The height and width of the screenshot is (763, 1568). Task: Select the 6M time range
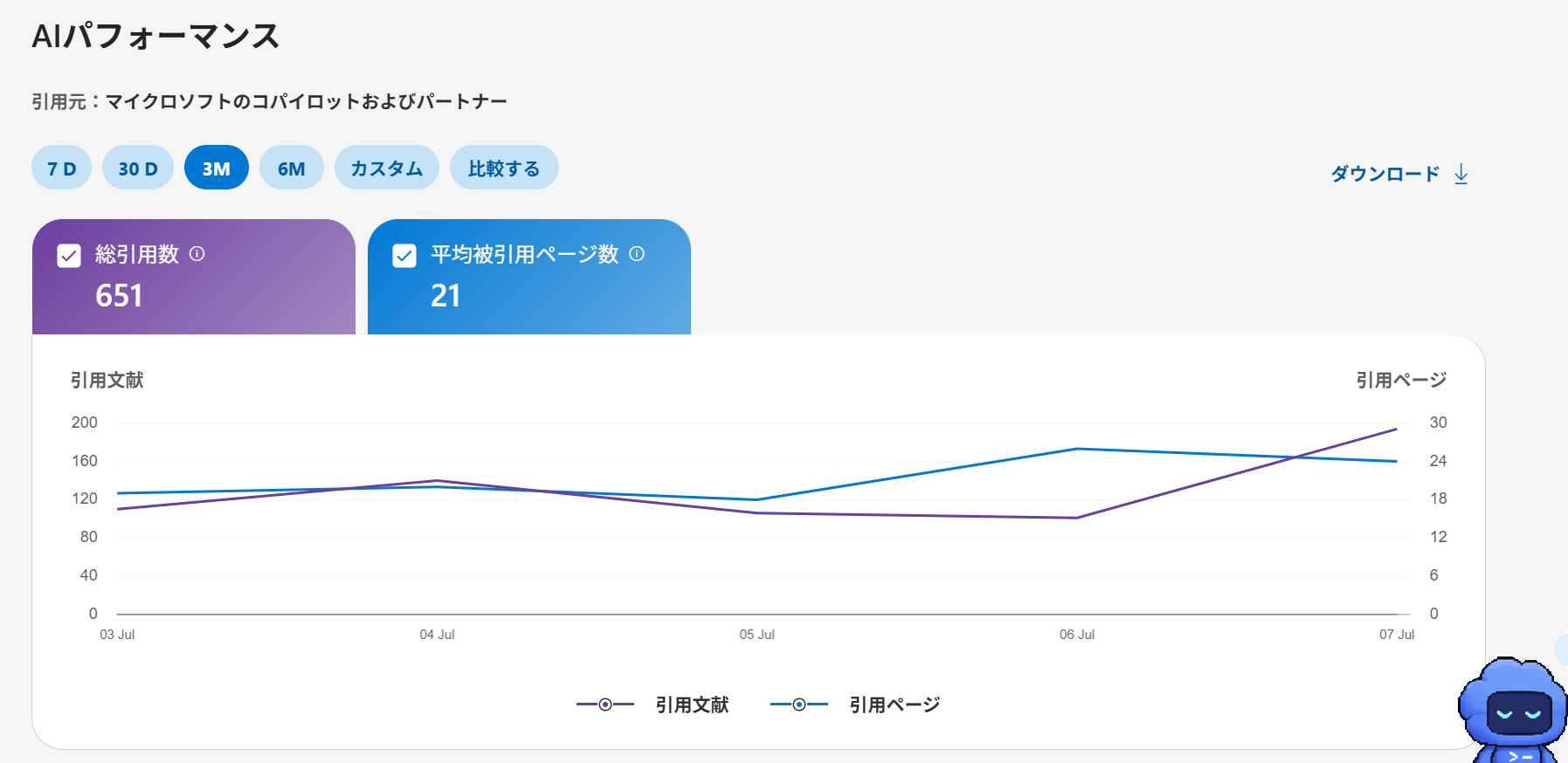[x=292, y=168]
